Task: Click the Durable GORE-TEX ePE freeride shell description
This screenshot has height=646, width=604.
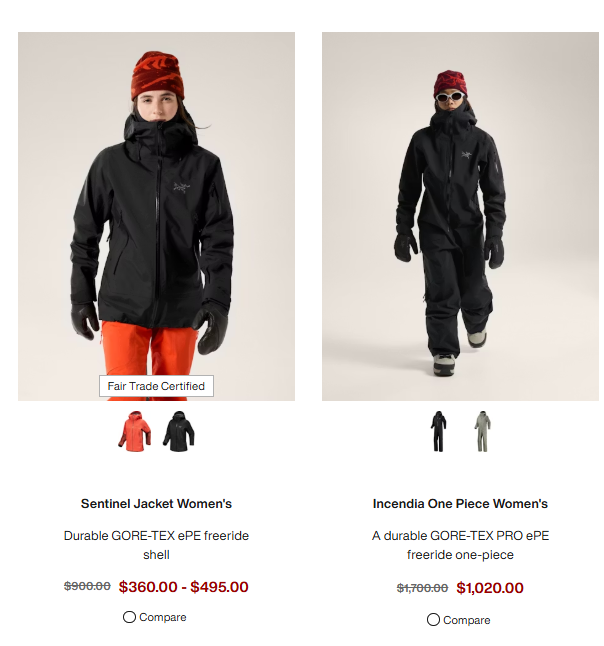Action: 156,545
